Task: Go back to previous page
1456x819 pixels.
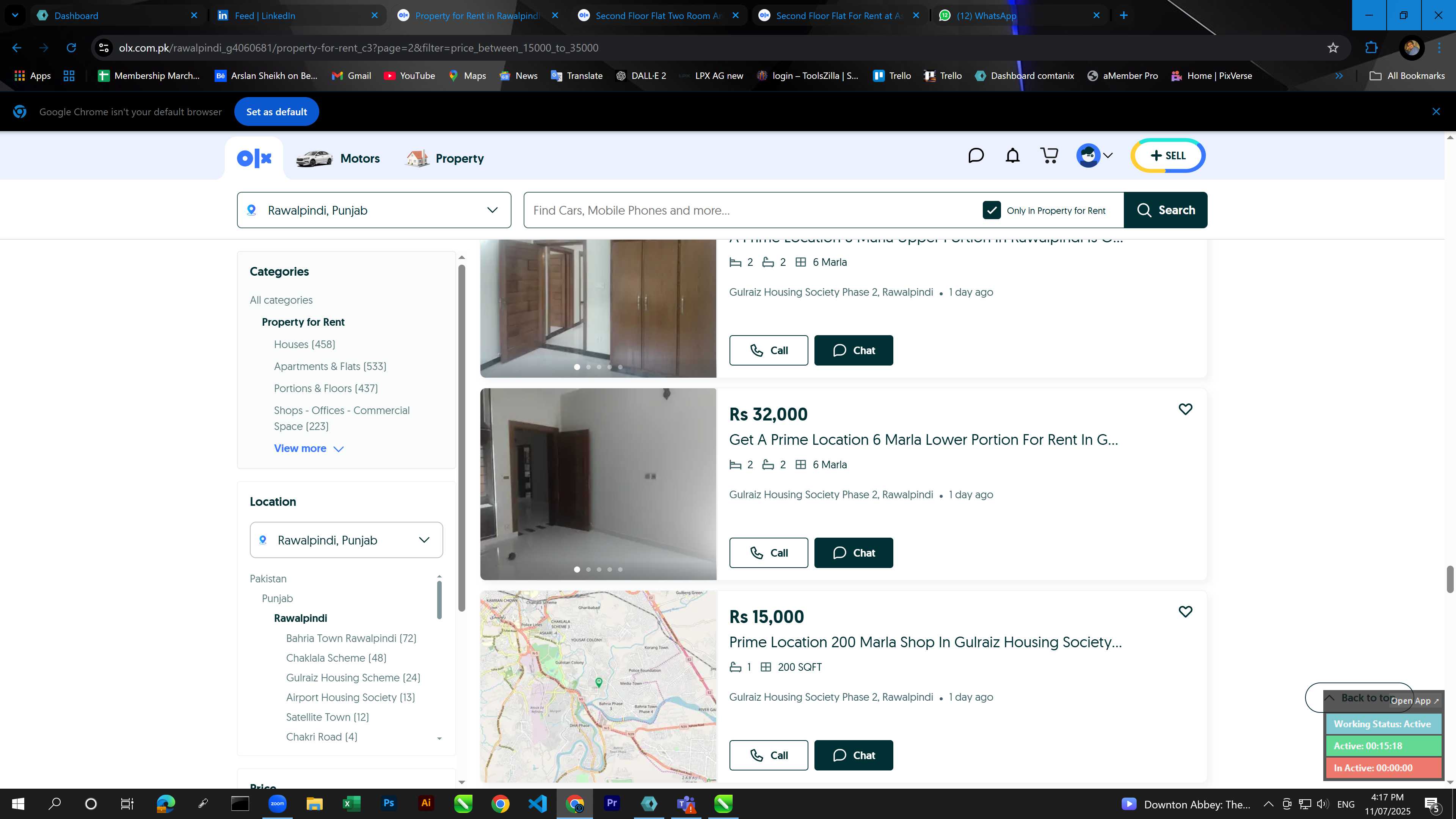Action: (x=17, y=48)
